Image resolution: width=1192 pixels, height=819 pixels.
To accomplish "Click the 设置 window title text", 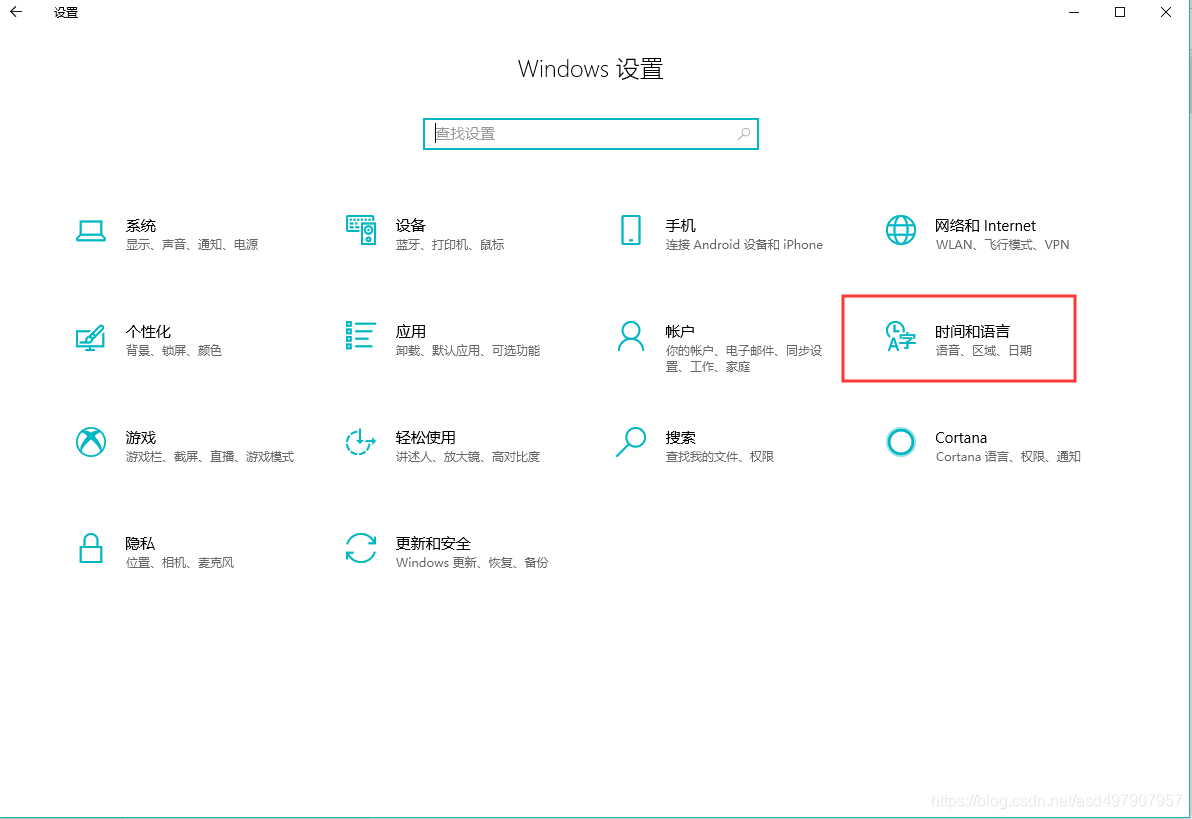I will 66,12.
